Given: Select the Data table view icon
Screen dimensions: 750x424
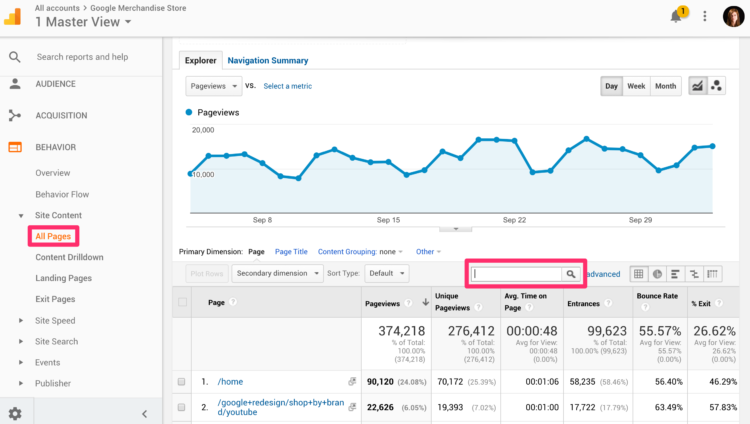Looking at the screenshot, I should [x=639, y=274].
